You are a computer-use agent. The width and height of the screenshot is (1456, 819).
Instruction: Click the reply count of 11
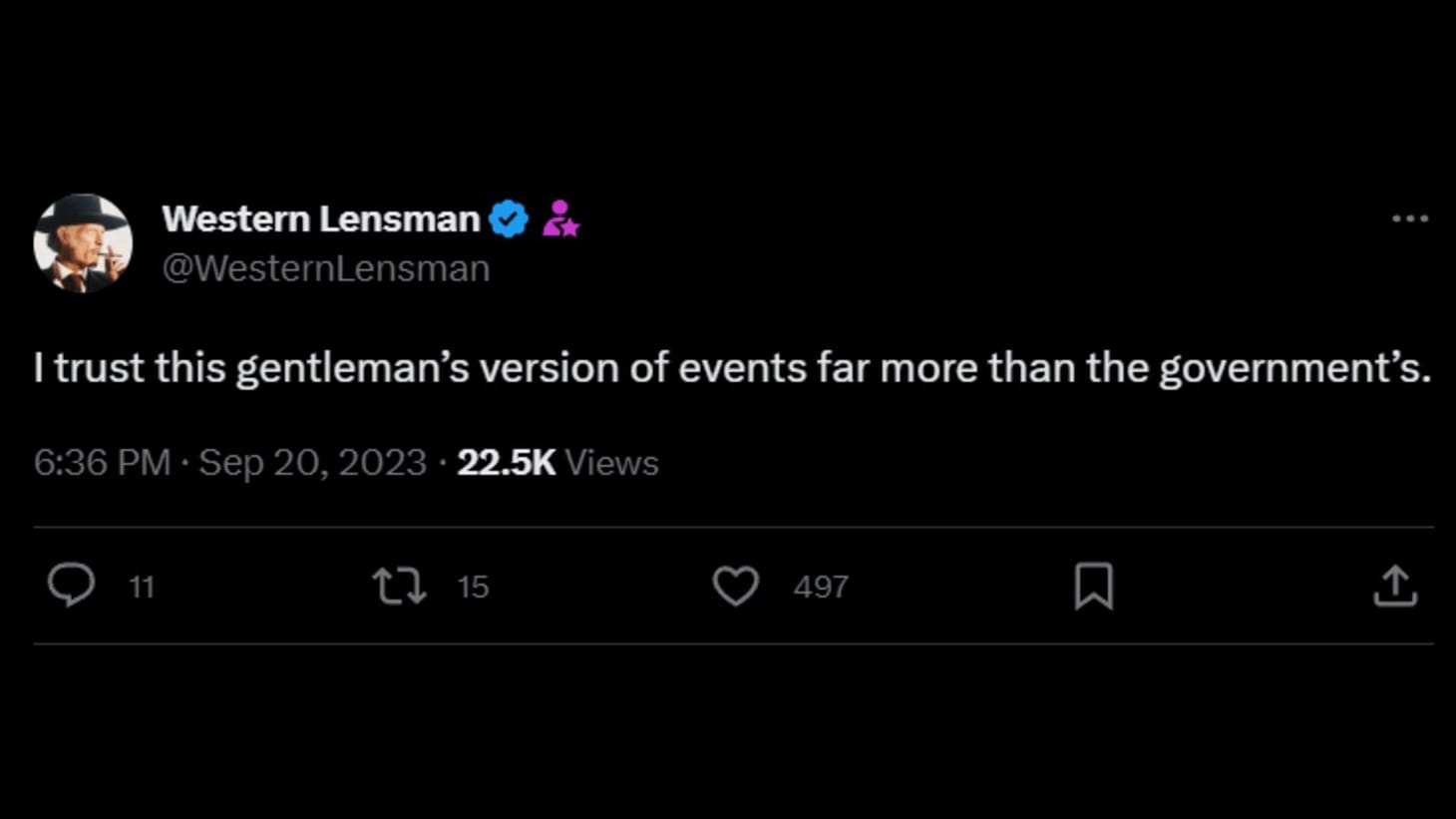pos(142,587)
